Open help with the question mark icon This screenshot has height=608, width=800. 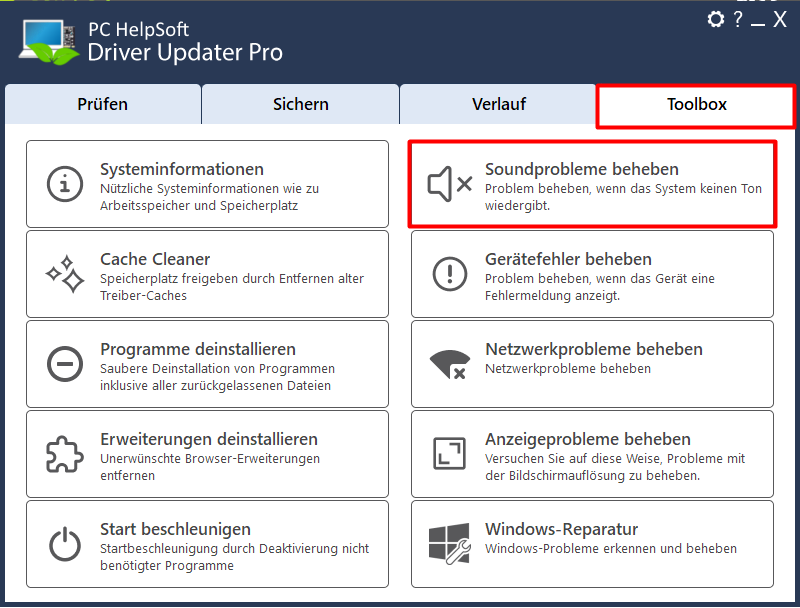[x=738, y=19]
